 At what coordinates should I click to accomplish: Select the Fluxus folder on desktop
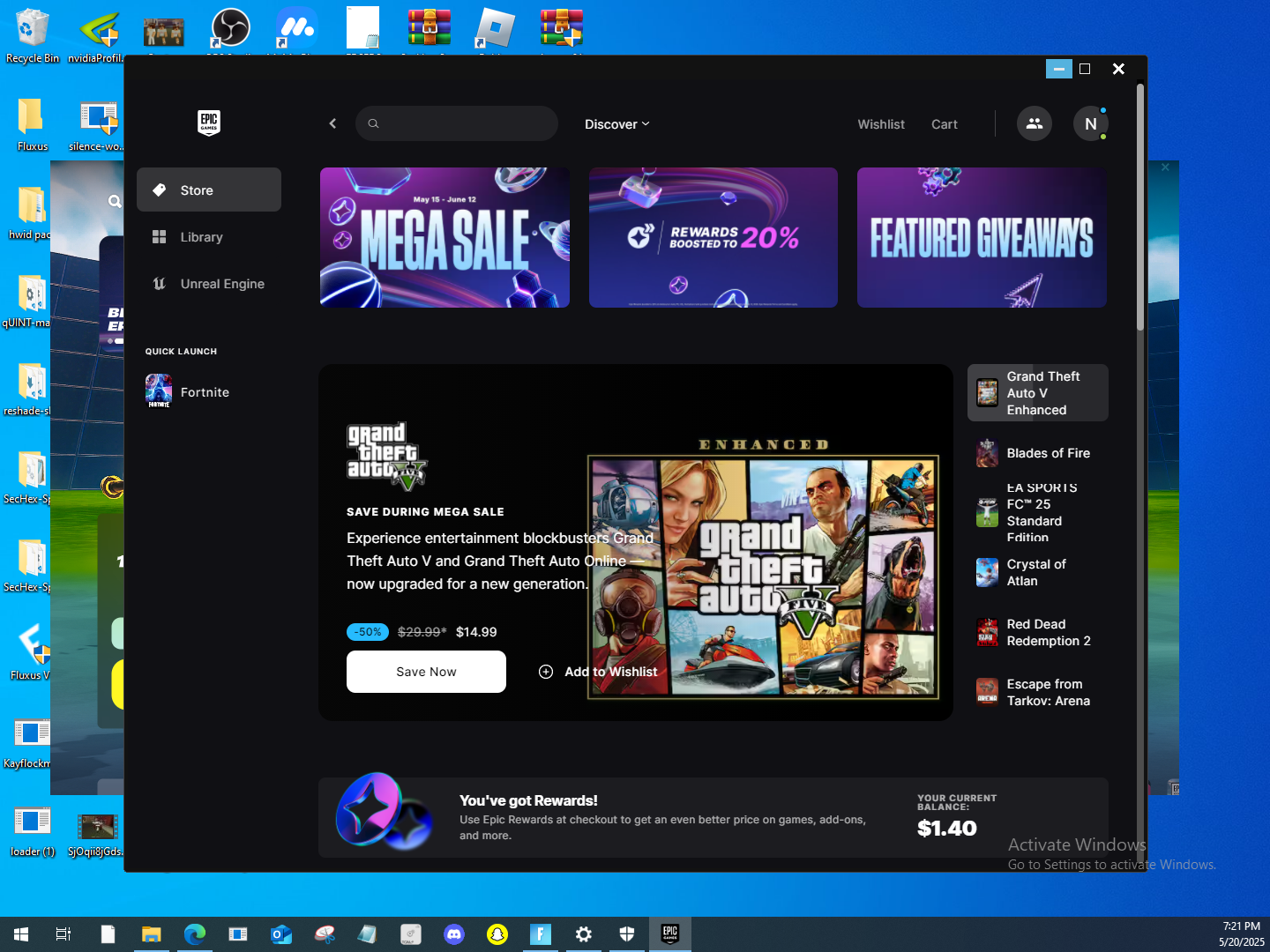32,123
